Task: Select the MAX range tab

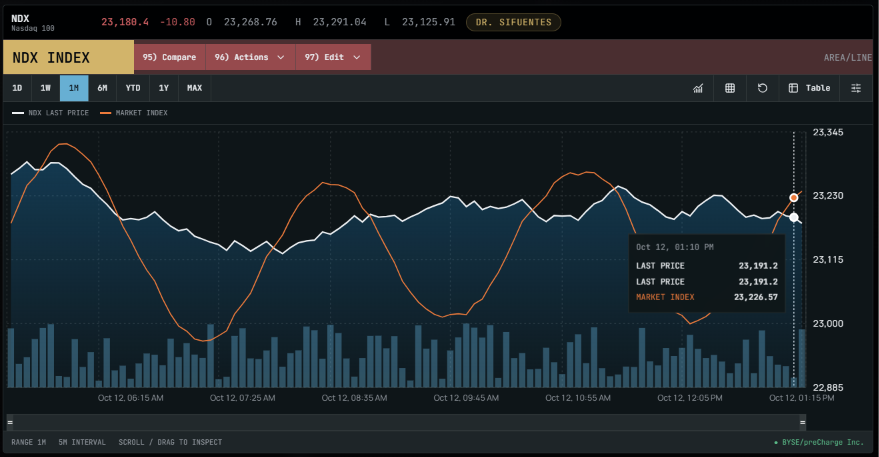Action: (x=195, y=88)
